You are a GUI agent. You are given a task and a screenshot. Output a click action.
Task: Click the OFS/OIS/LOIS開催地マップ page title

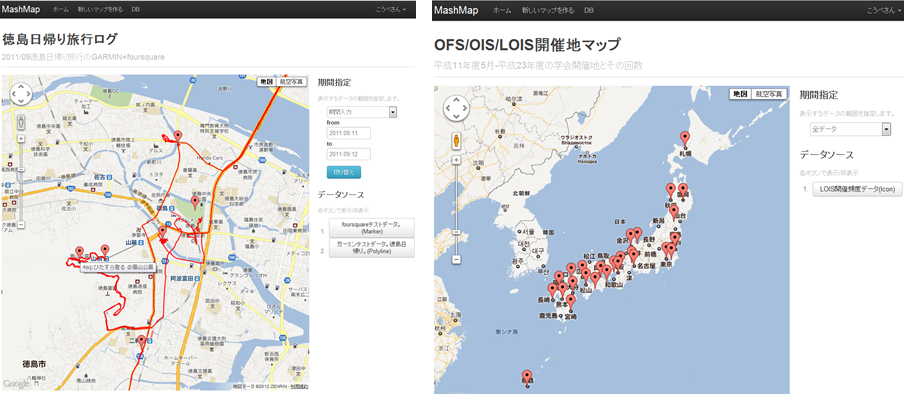(527, 44)
